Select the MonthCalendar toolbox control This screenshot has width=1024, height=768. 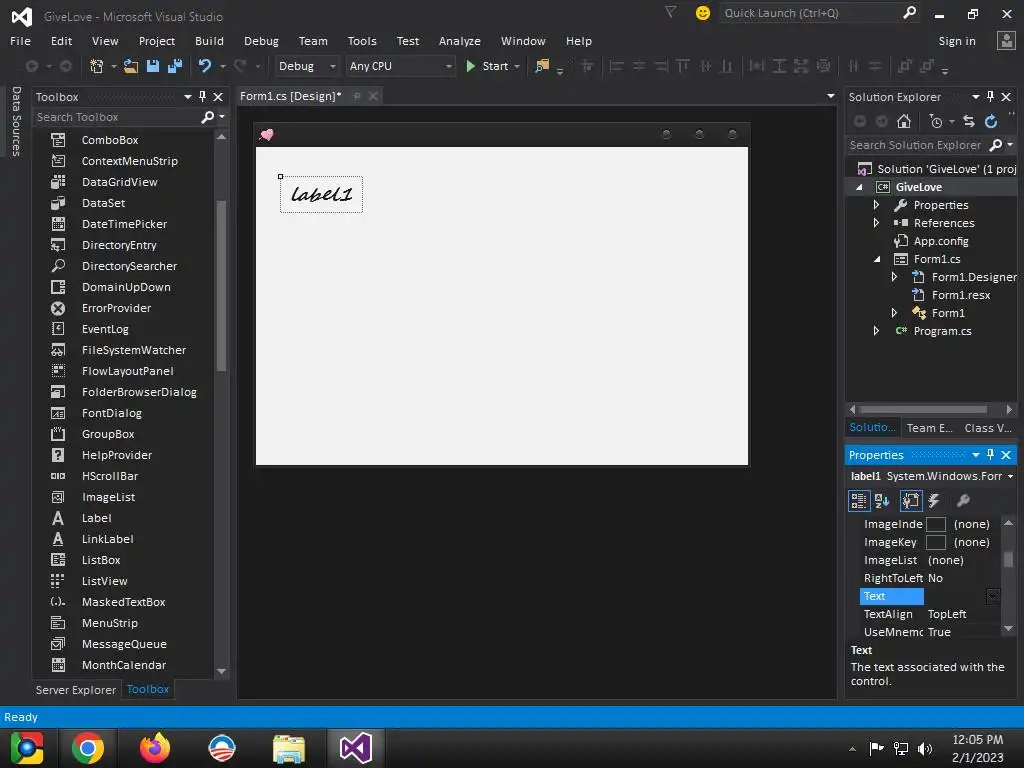[x=124, y=665]
